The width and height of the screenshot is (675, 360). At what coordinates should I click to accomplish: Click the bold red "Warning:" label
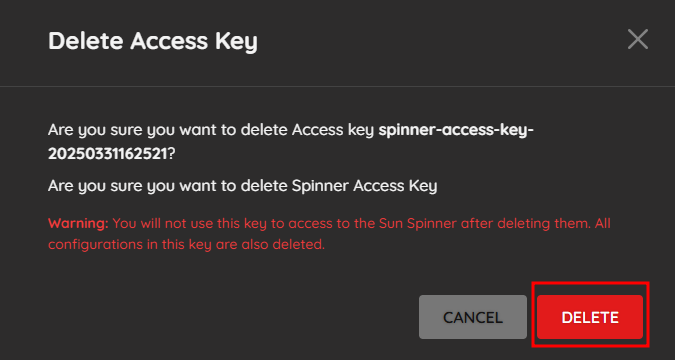pyautogui.click(x=78, y=224)
